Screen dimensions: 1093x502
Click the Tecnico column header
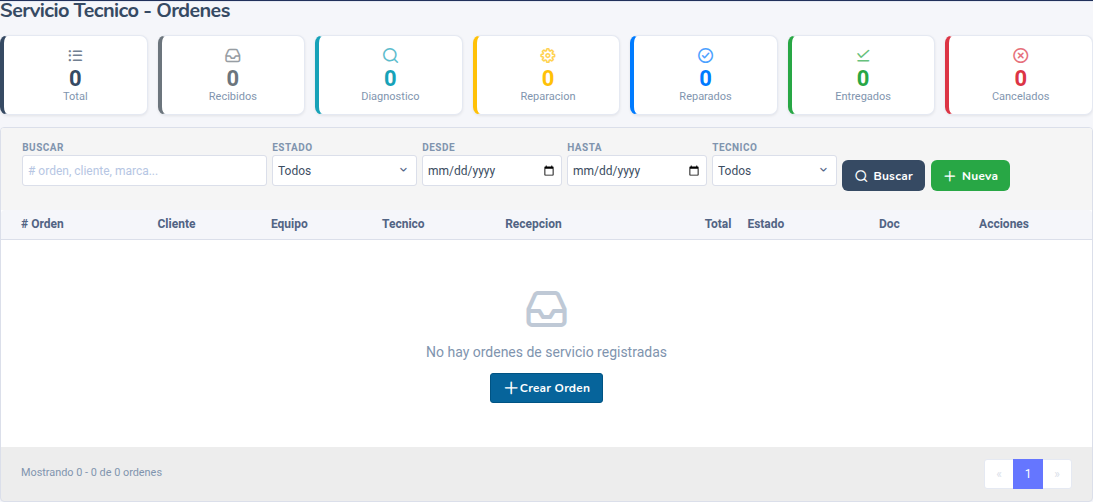pos(403,224)
